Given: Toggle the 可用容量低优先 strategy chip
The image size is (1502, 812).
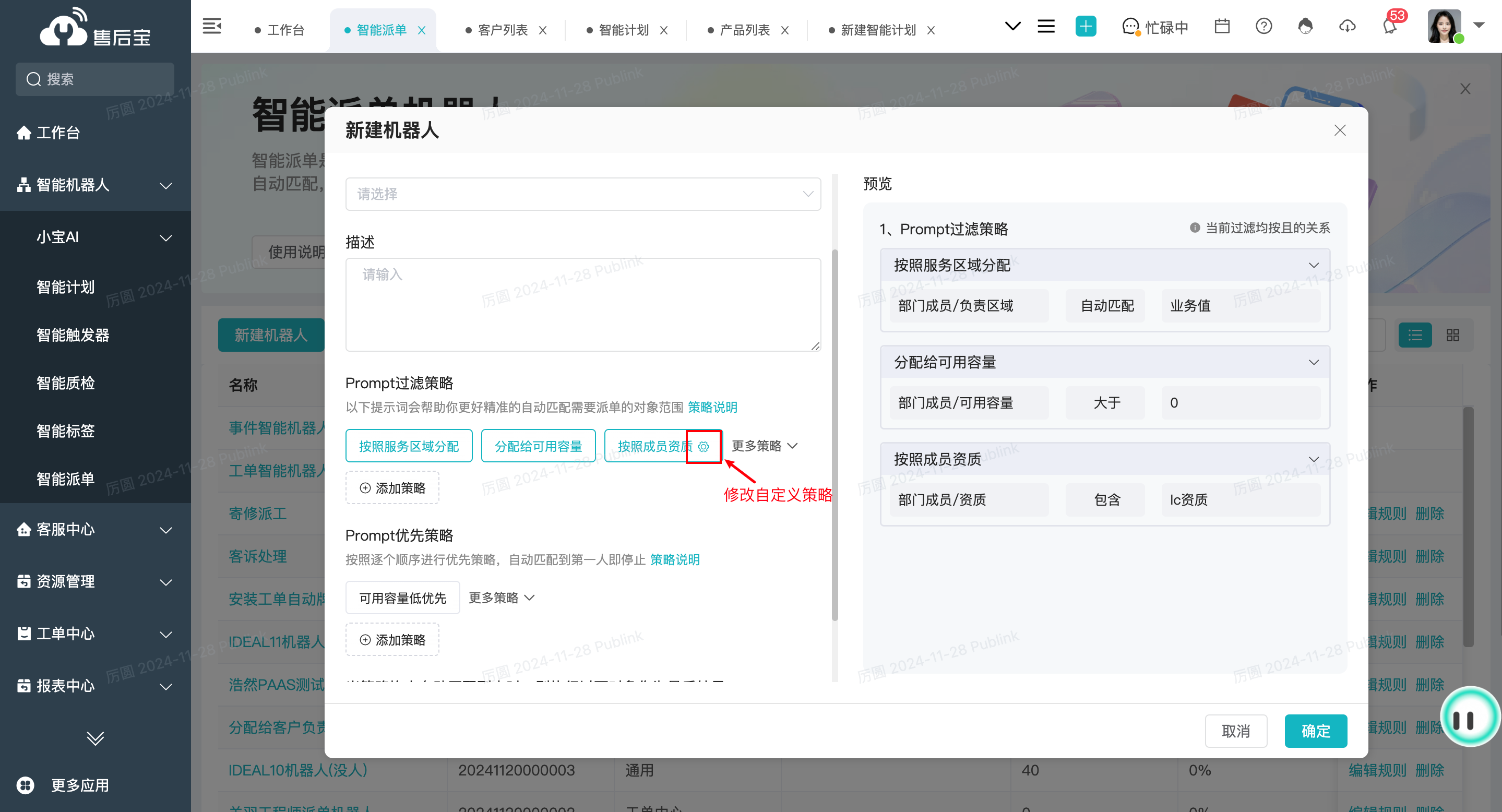Looking at the screenshot, I should tap(402, 598).
